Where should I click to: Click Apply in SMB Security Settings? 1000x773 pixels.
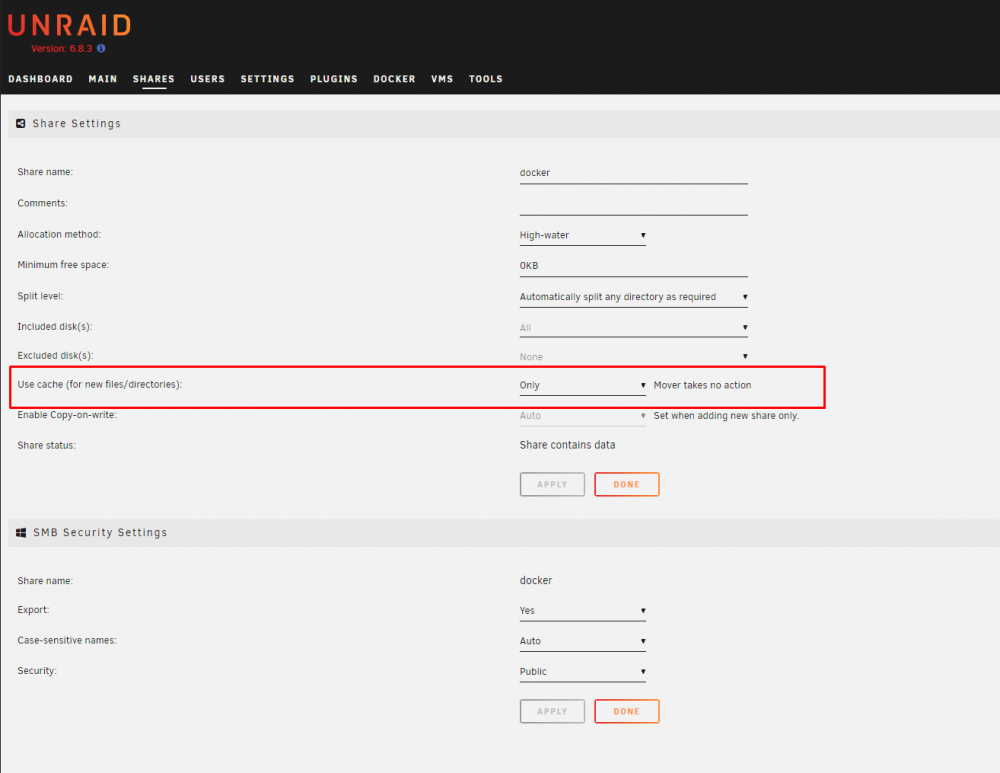tap(552, 712)
